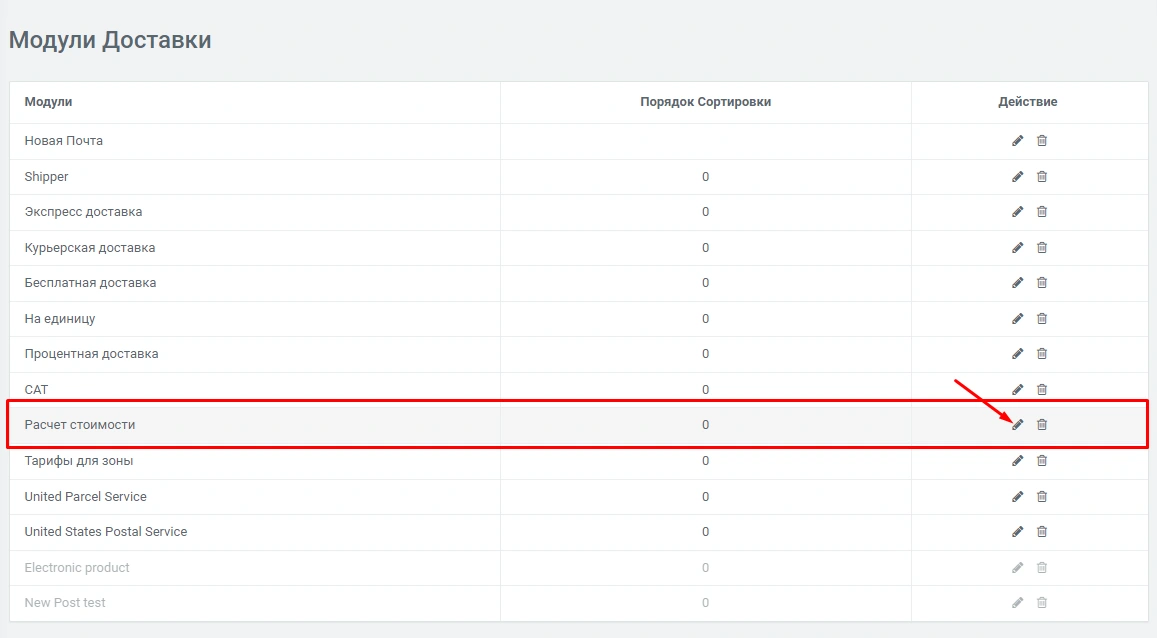Edit the Новая Почта module
The width and height of the screenshot is (1157, 638).
tap(1017, 141)
